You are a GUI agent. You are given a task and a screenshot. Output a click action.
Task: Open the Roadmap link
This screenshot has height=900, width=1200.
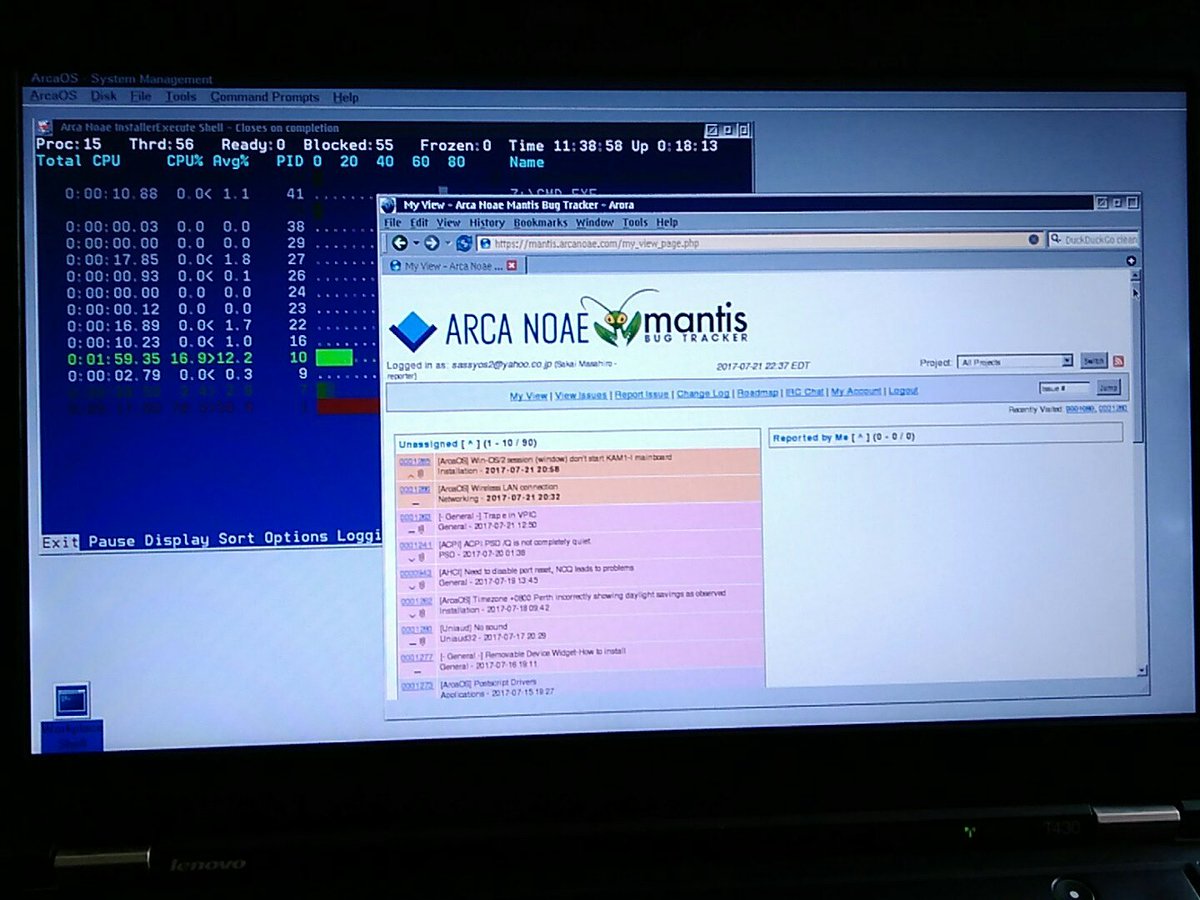click(x=757, y=393)
